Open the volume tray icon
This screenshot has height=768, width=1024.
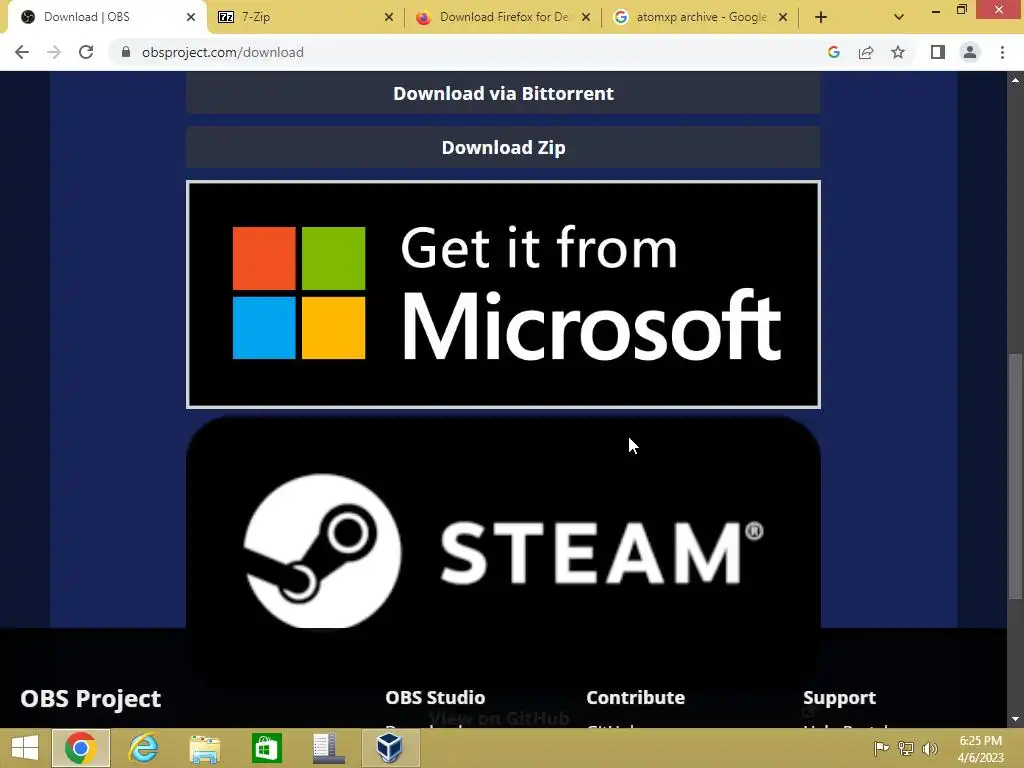pos(930,748)
